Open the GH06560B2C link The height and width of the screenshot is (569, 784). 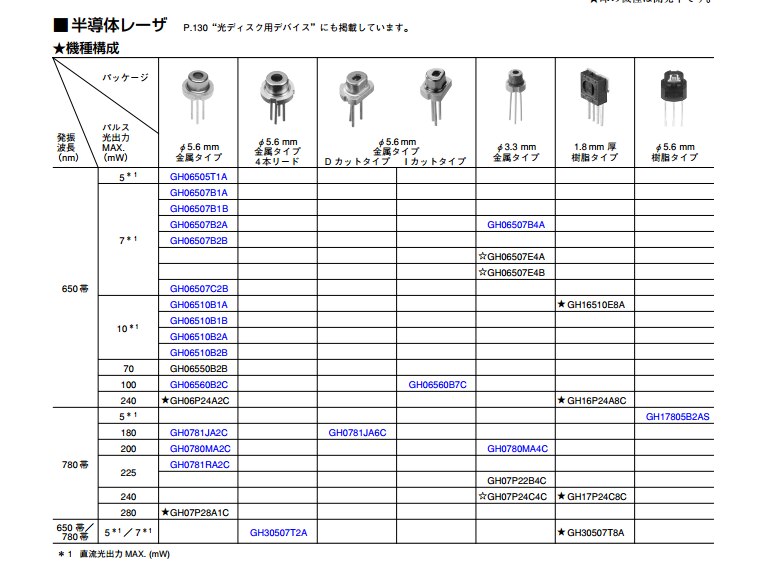pos(198,384)
